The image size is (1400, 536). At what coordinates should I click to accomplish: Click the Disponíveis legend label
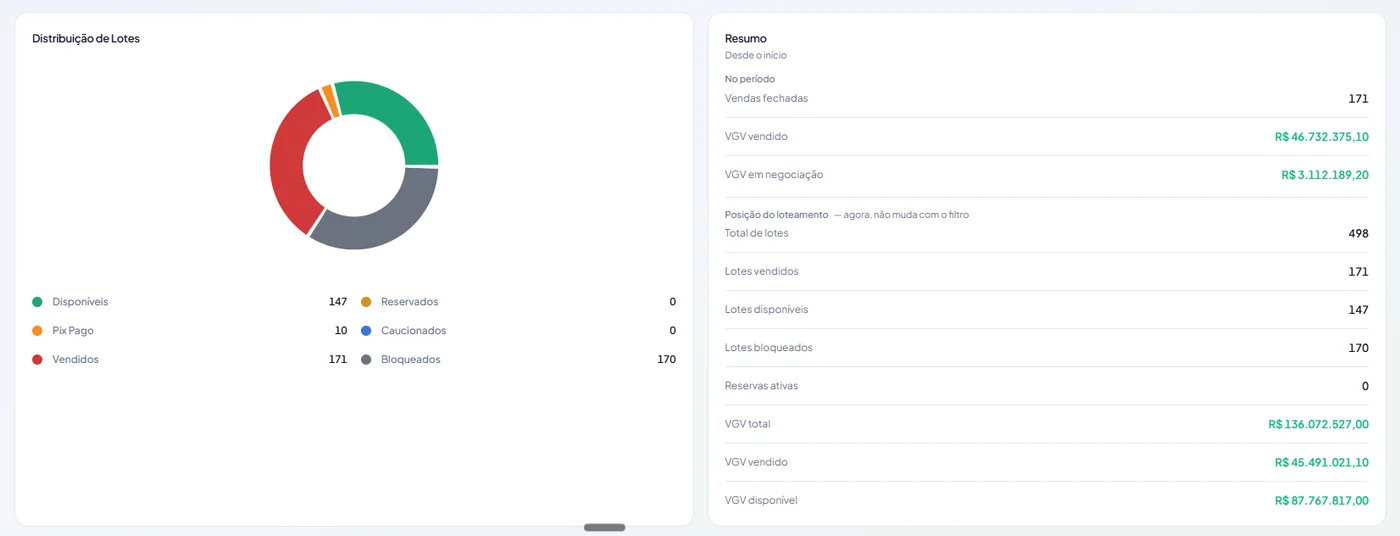(80, 302)
